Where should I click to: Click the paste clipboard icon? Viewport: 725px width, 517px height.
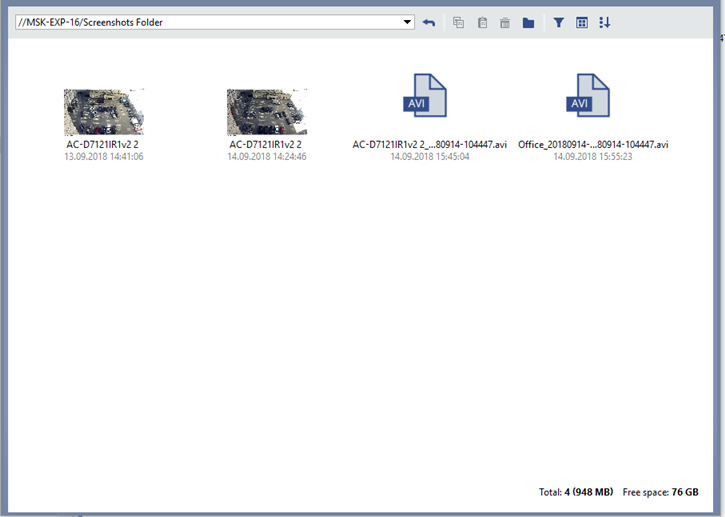point(482,23)
